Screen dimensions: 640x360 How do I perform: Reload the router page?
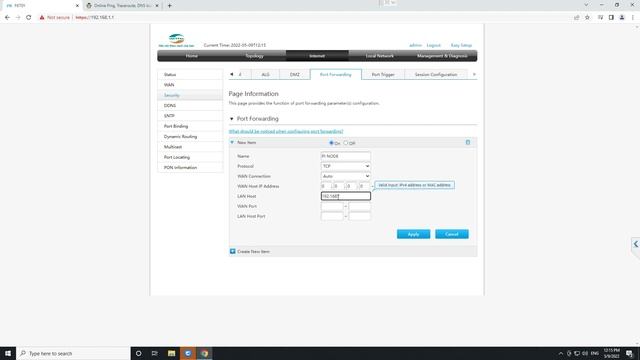[29, 18]
